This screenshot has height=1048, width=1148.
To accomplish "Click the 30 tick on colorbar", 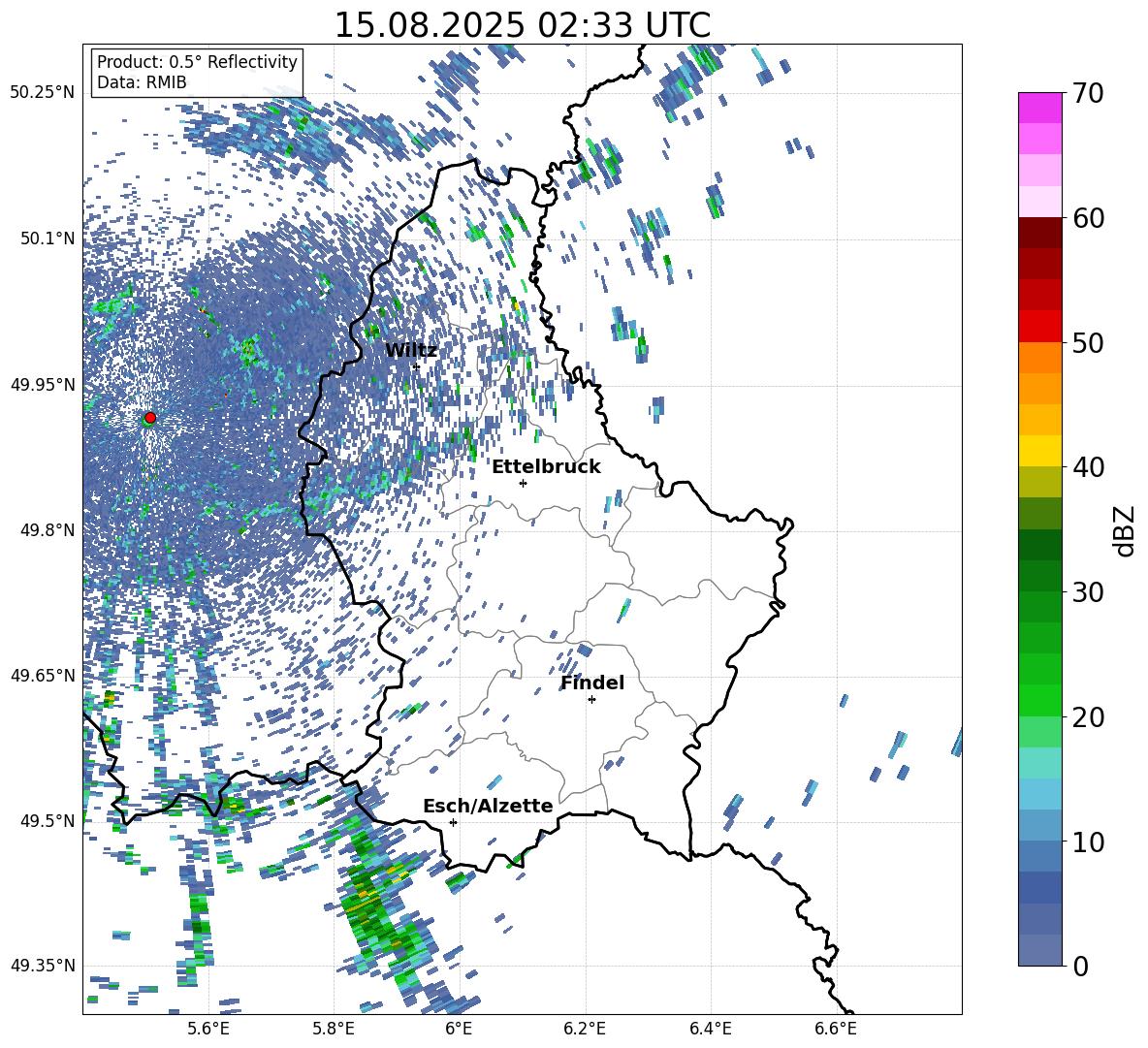I will (1087, 592).
